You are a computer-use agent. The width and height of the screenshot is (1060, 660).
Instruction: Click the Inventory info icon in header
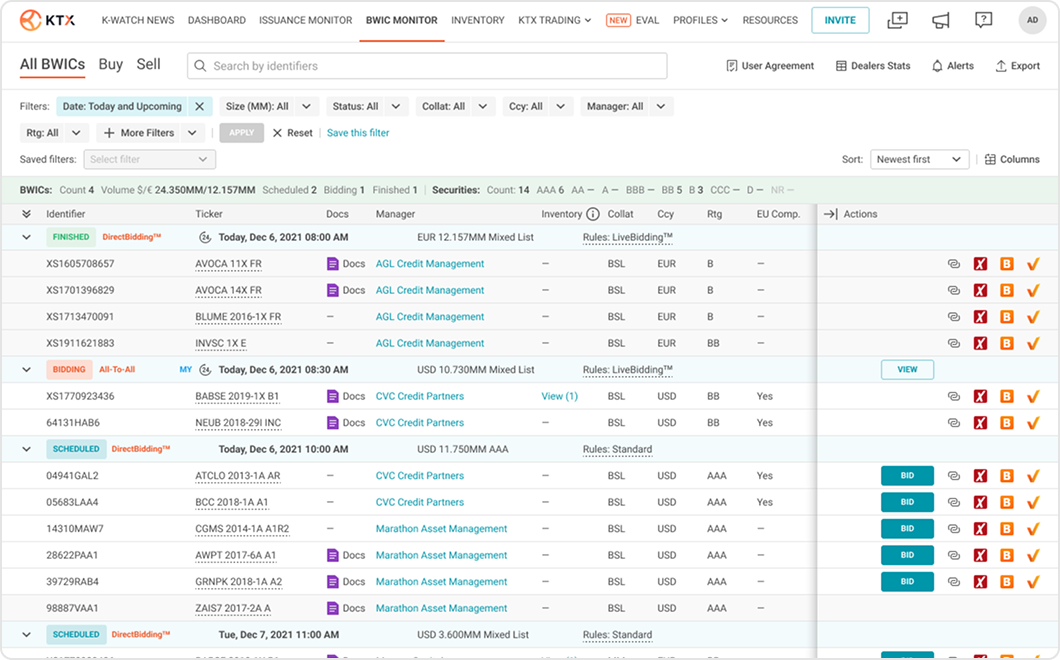tap(593, 214)
